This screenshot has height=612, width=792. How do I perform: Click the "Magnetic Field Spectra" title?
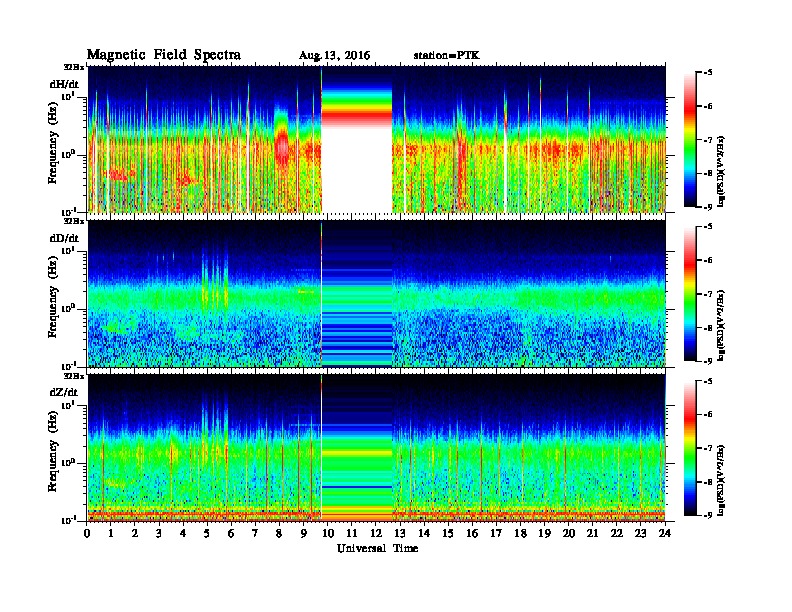coord(163,55)
